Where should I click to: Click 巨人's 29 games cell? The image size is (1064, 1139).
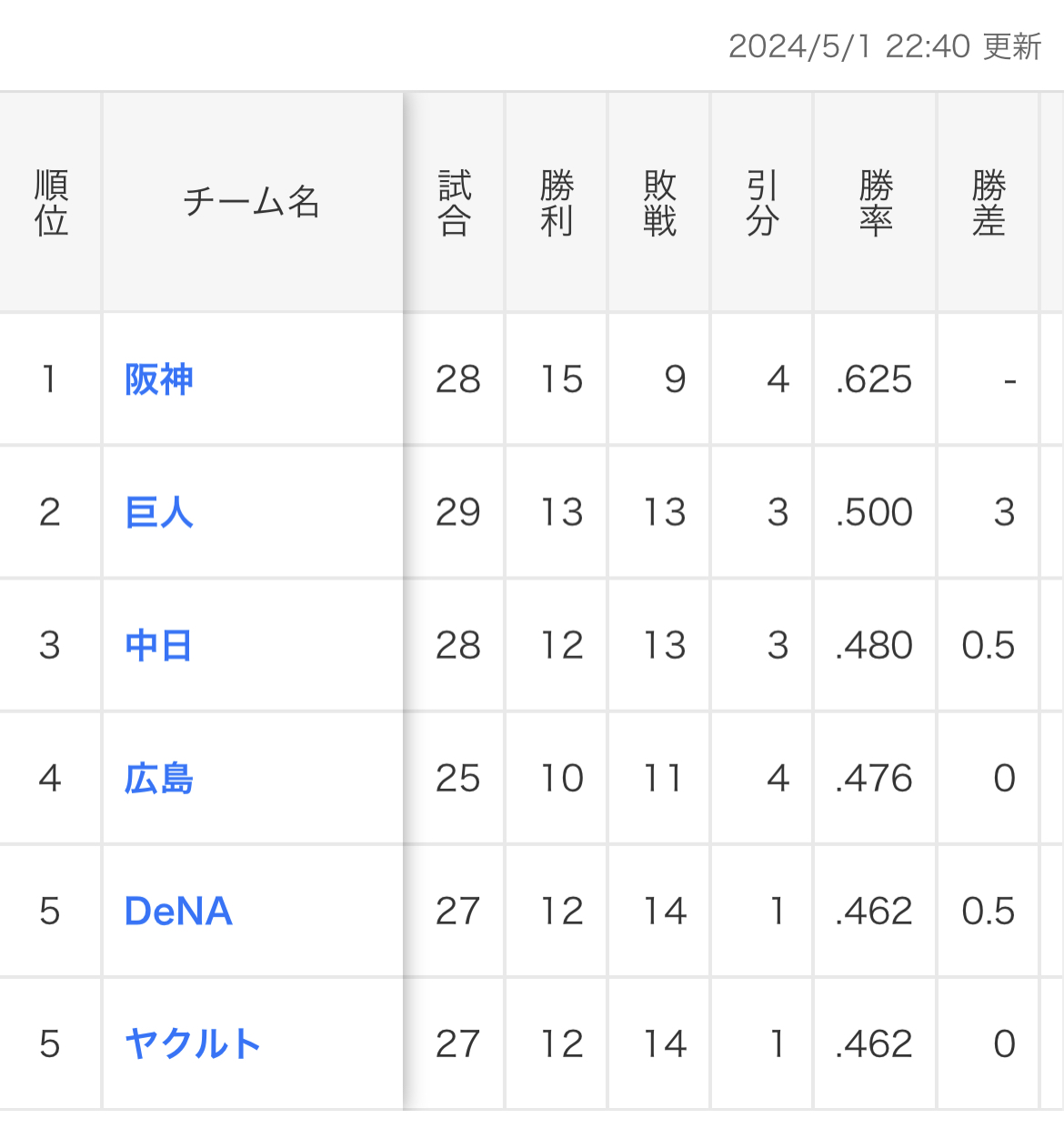click(x=457, y=512)
